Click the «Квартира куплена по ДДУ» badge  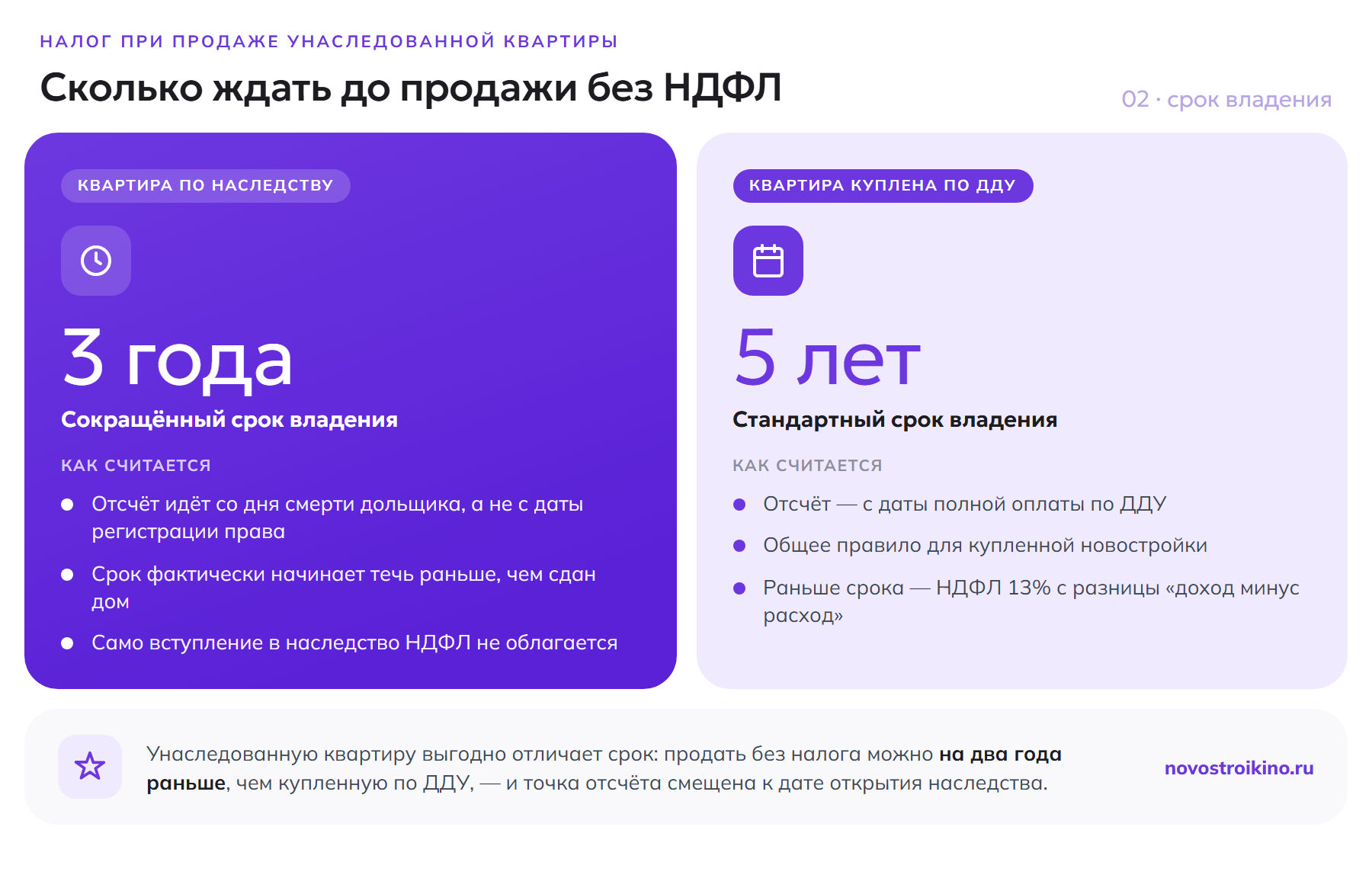point(883,186)
